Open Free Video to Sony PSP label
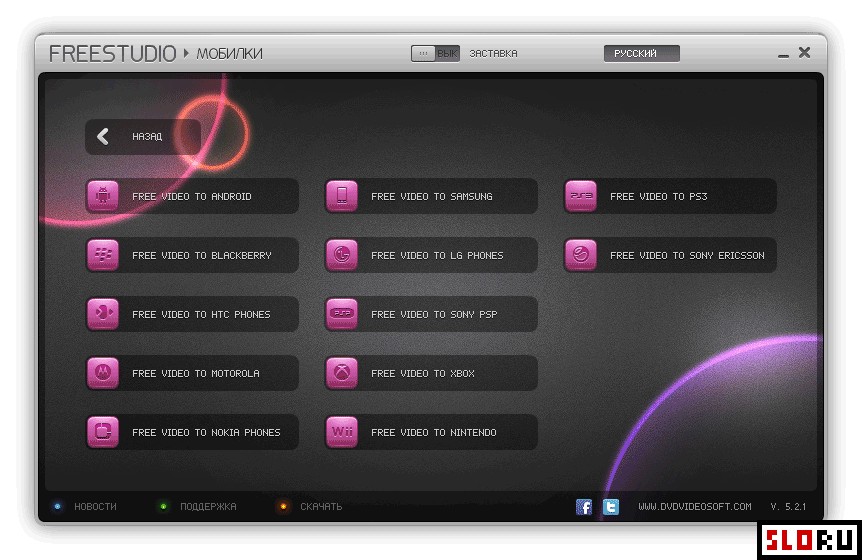The width and height of the screenshot is (862, 560). [434, 314]
